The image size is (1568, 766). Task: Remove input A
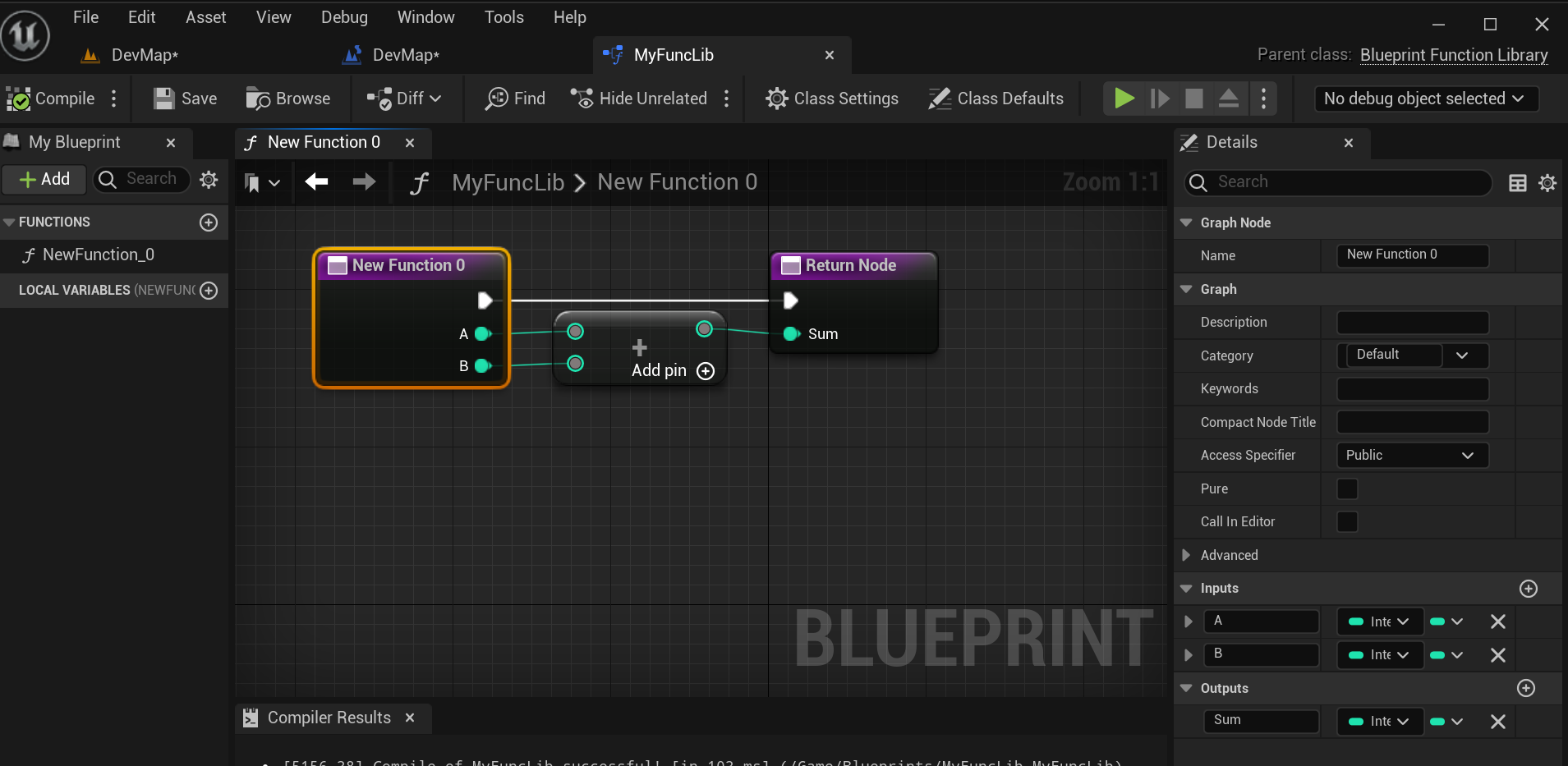point(1498,622)
